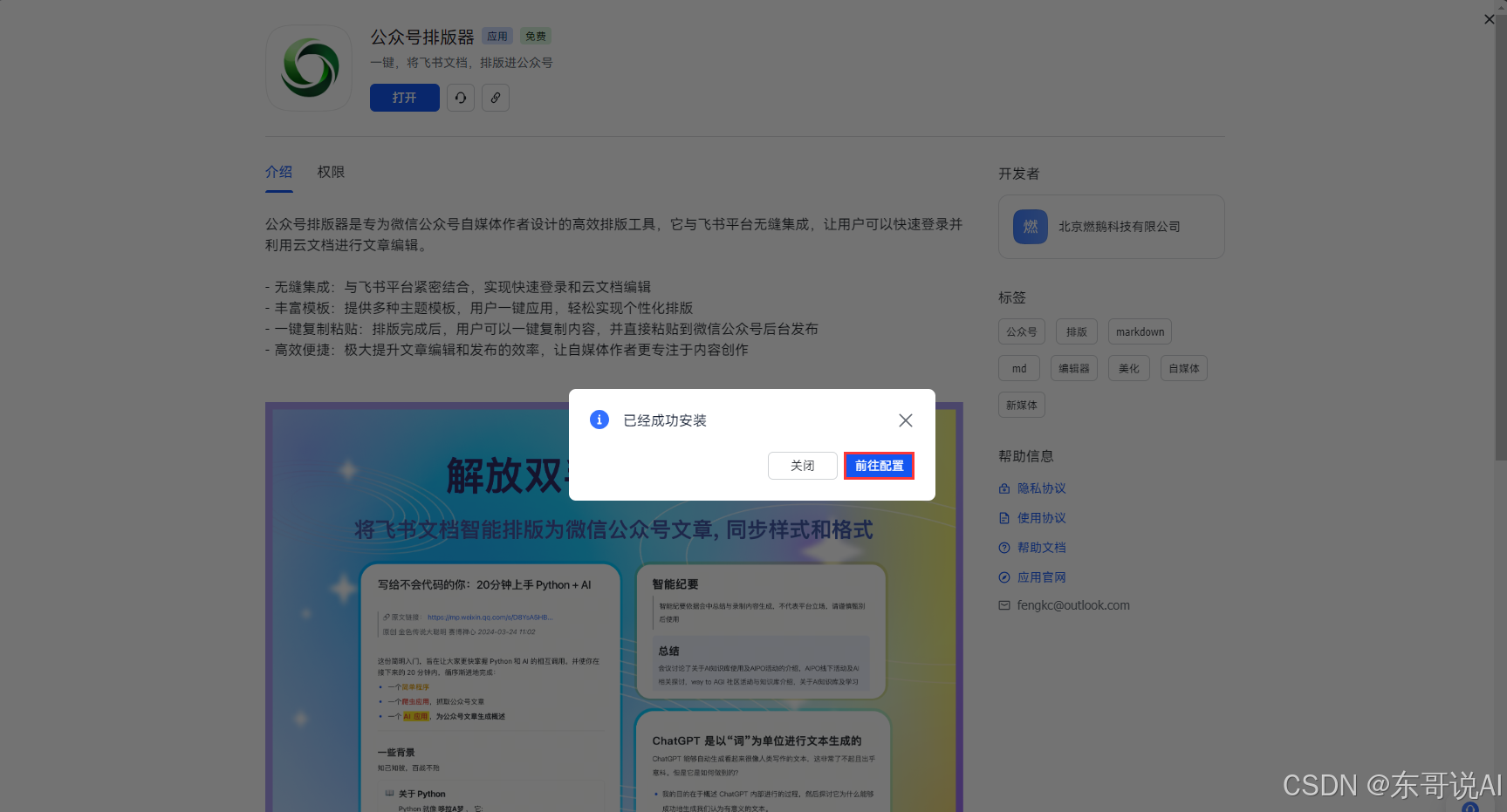Click the developer avatar icon 燃

pos(1031,227)
